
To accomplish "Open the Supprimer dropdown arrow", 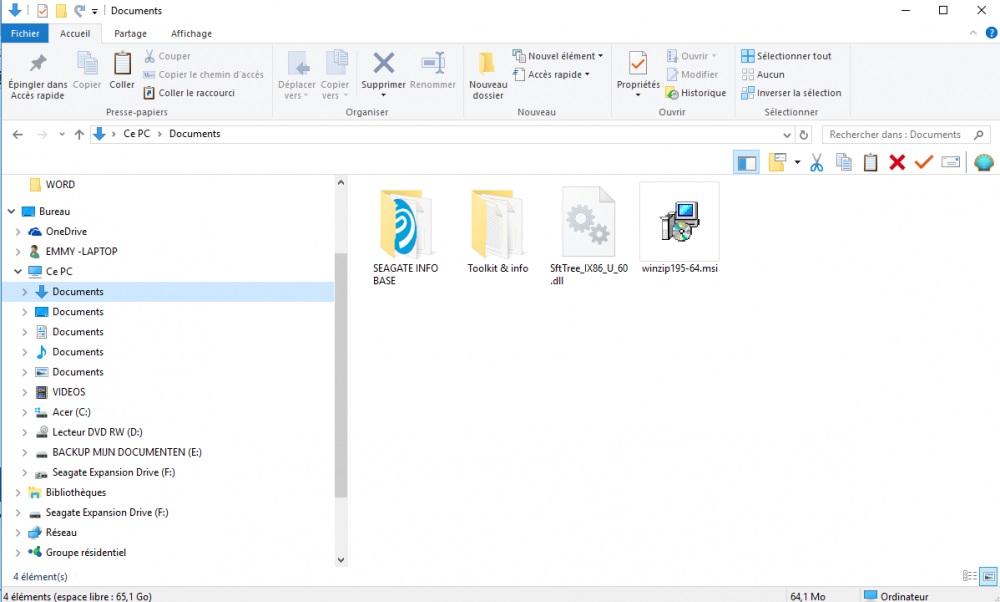I will [x=383, y=96].
